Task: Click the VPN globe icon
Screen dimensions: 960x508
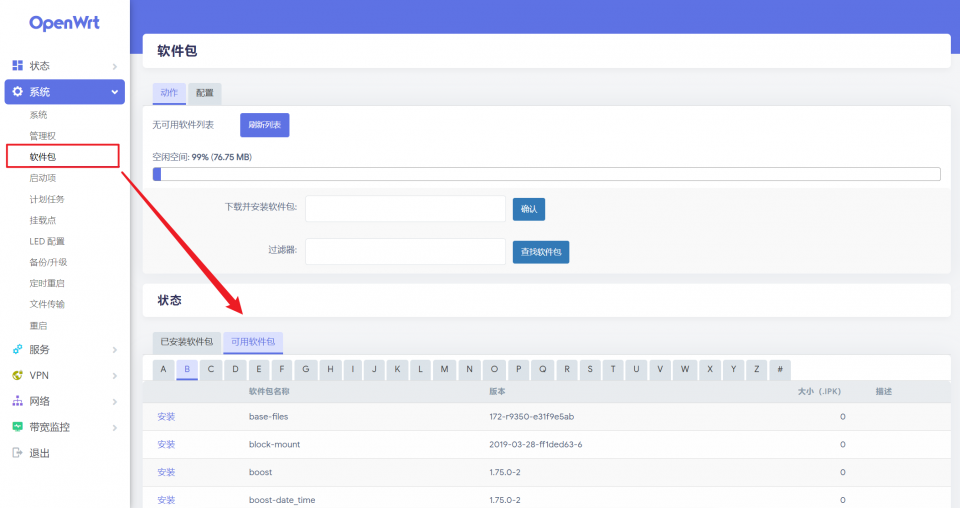Action: click(x=17, y=376)
